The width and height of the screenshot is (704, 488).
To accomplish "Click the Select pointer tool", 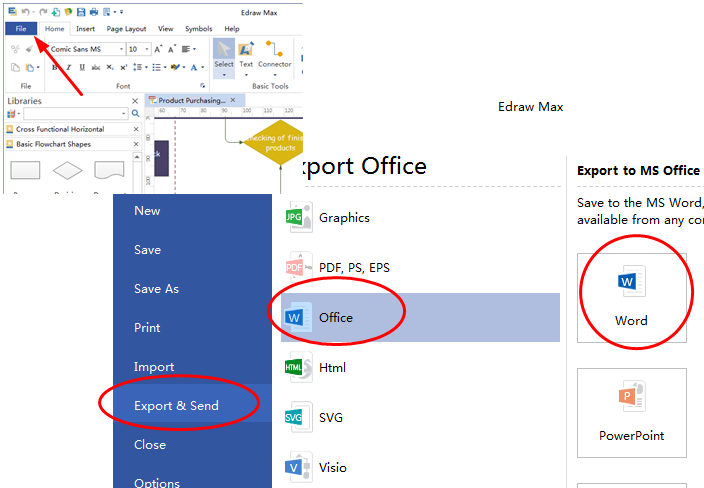I will click(x=224, y=50).
